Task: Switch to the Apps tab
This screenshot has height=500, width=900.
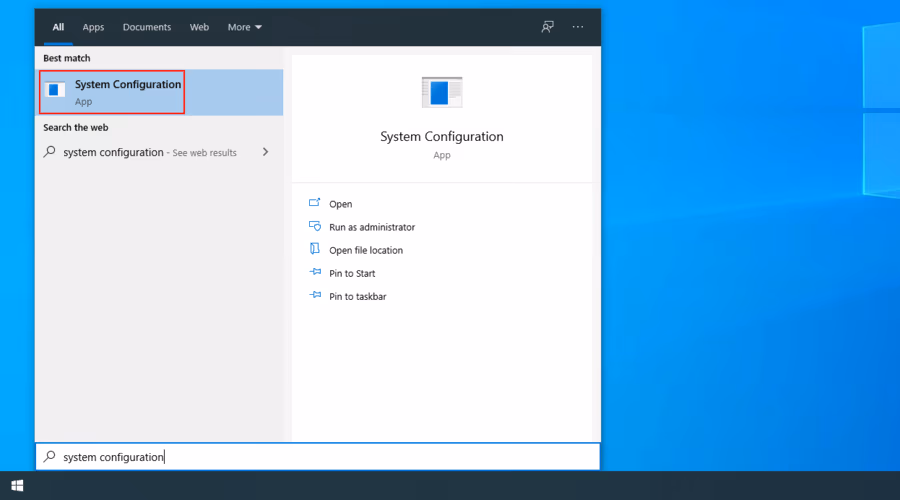Action: [93, 27]
